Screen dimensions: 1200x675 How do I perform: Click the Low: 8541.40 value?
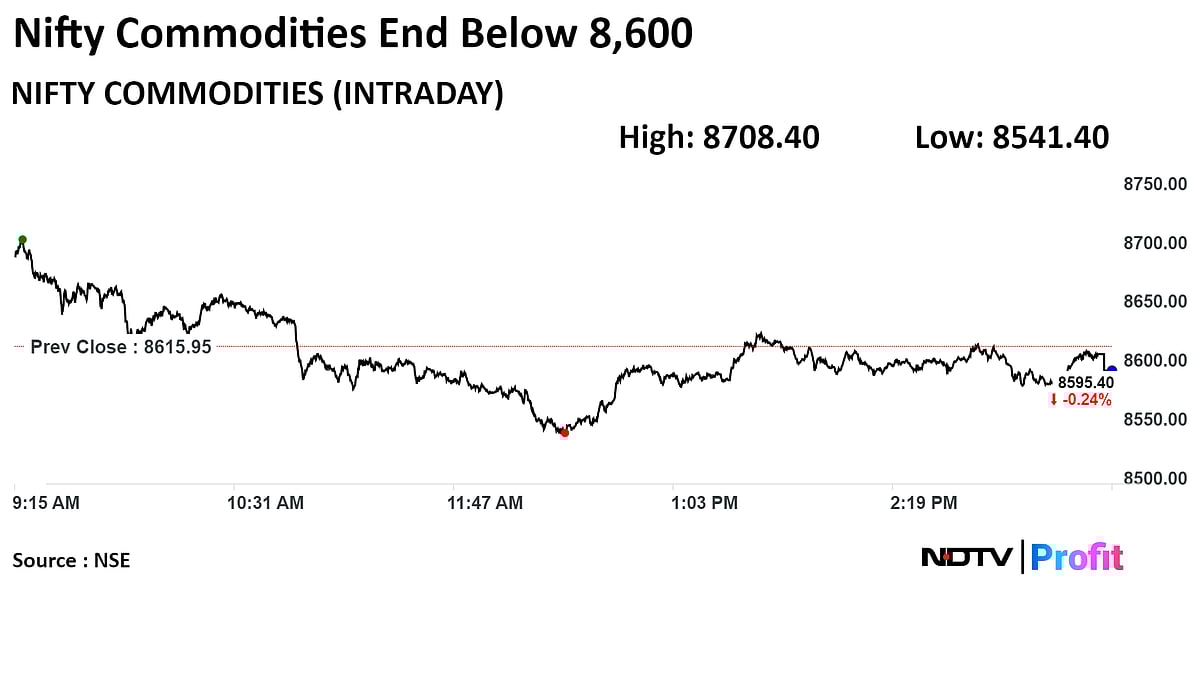(1012, 137)
